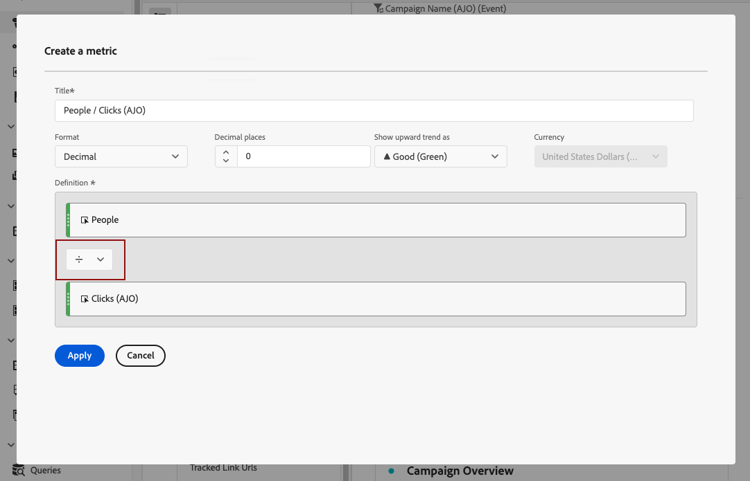Increase decimal places with up arrow
The width and height of the screenshot is (750, 481).
[x=226, y=152]
